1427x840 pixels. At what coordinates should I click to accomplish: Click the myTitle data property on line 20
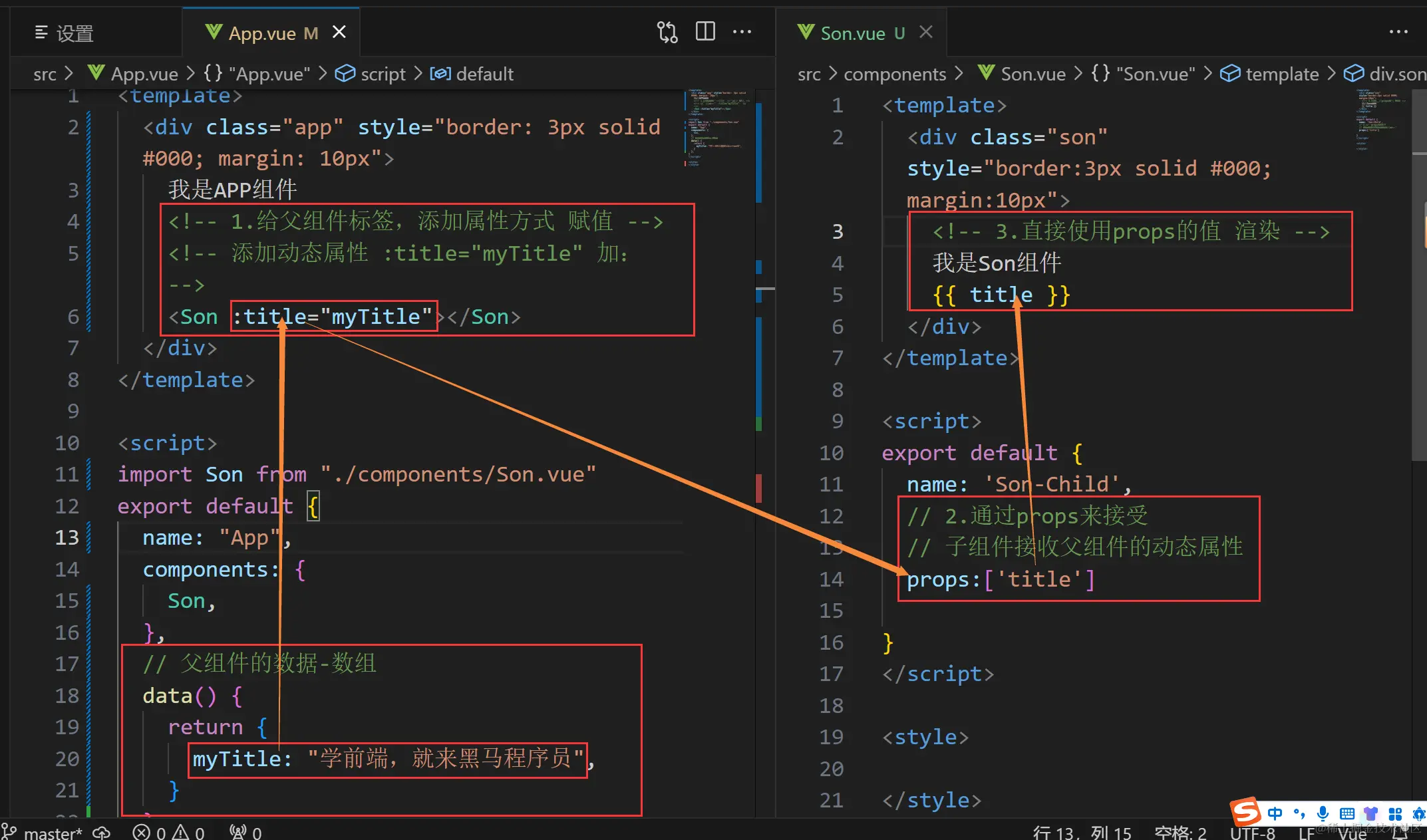pos(242,759)
